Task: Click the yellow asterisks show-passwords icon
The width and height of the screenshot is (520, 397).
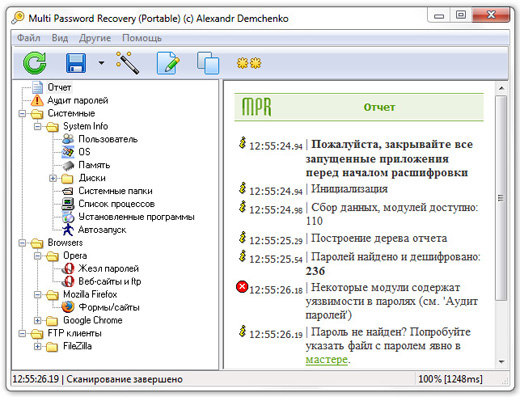Action: point(249,63)
